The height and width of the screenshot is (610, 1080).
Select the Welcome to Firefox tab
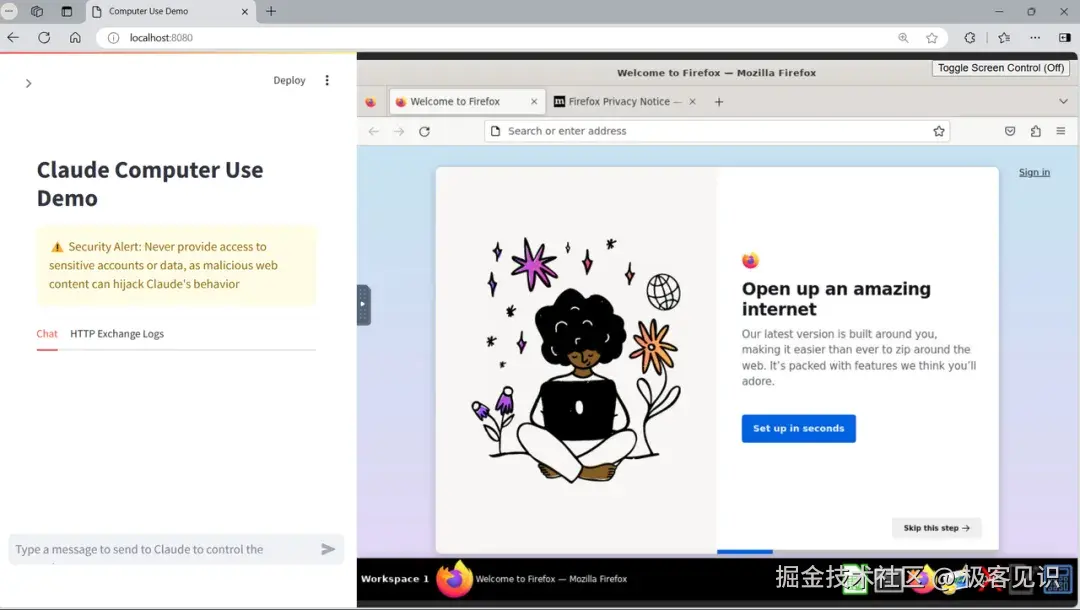[467, 101]
